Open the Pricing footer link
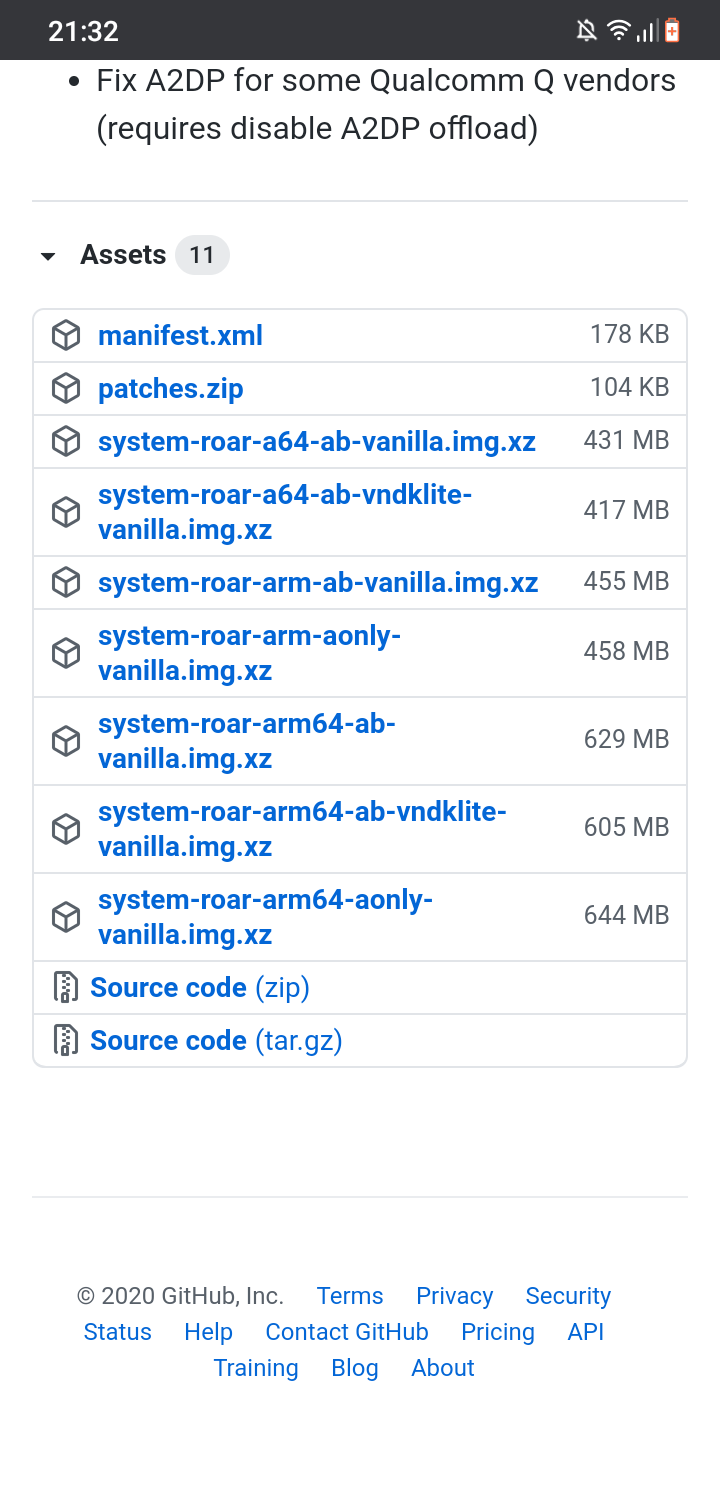Screen dimensions: 720x1500 click(497, 1332)
